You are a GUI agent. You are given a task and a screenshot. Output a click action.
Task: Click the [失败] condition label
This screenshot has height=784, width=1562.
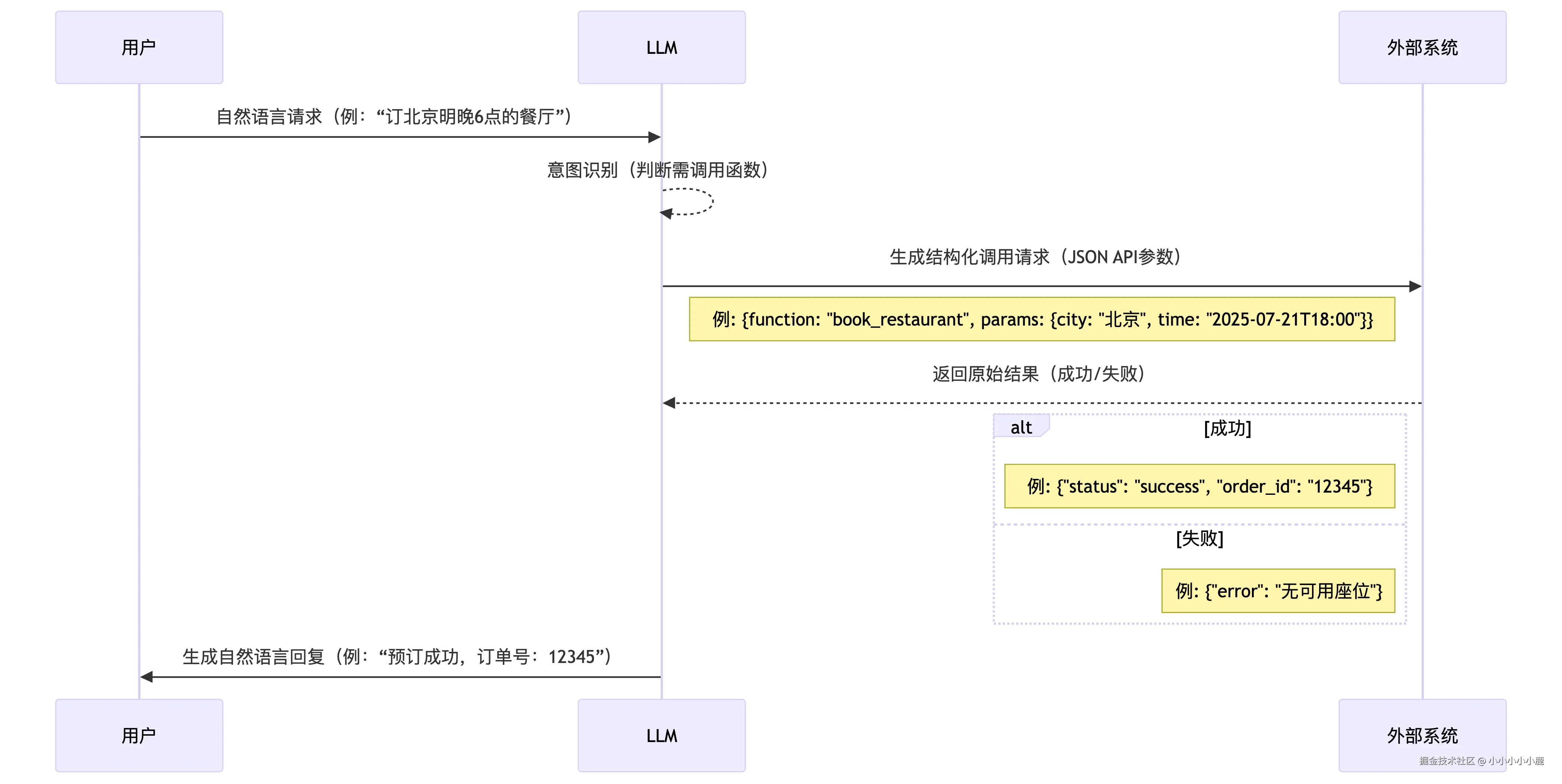[x=1200, y=538]
